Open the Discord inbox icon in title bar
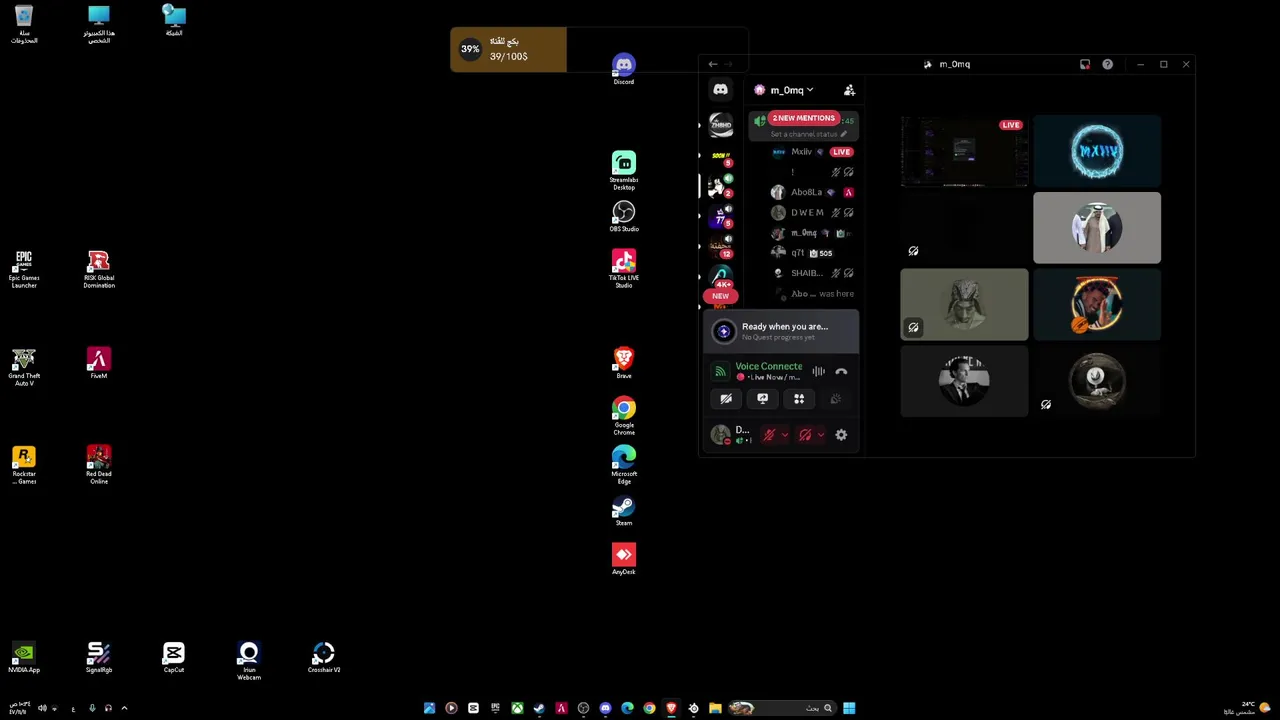The image size is (1280, 720). coord(1085,64)
